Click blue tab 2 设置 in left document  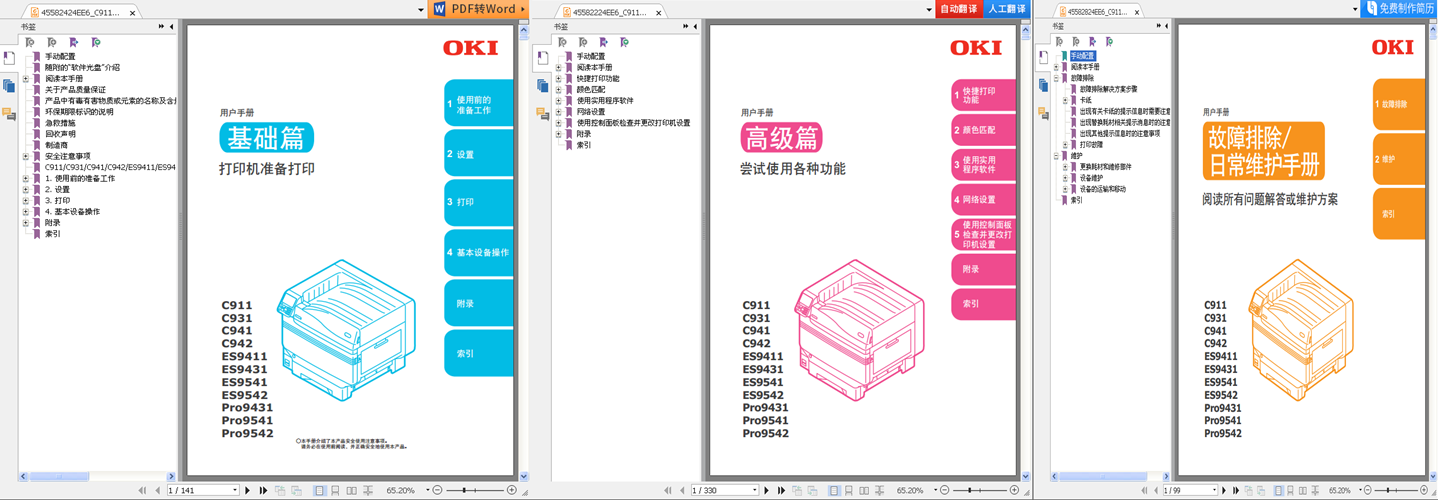point(479,155)
